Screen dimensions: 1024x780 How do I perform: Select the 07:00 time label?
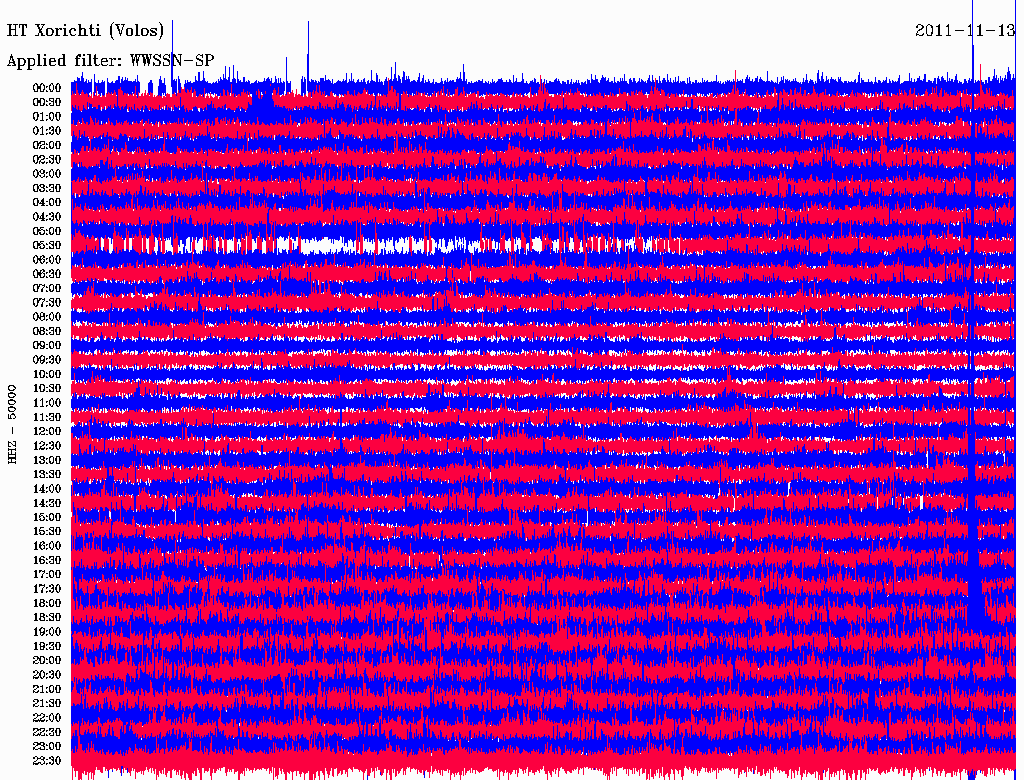pyautogui.click(x=47, y=288)
